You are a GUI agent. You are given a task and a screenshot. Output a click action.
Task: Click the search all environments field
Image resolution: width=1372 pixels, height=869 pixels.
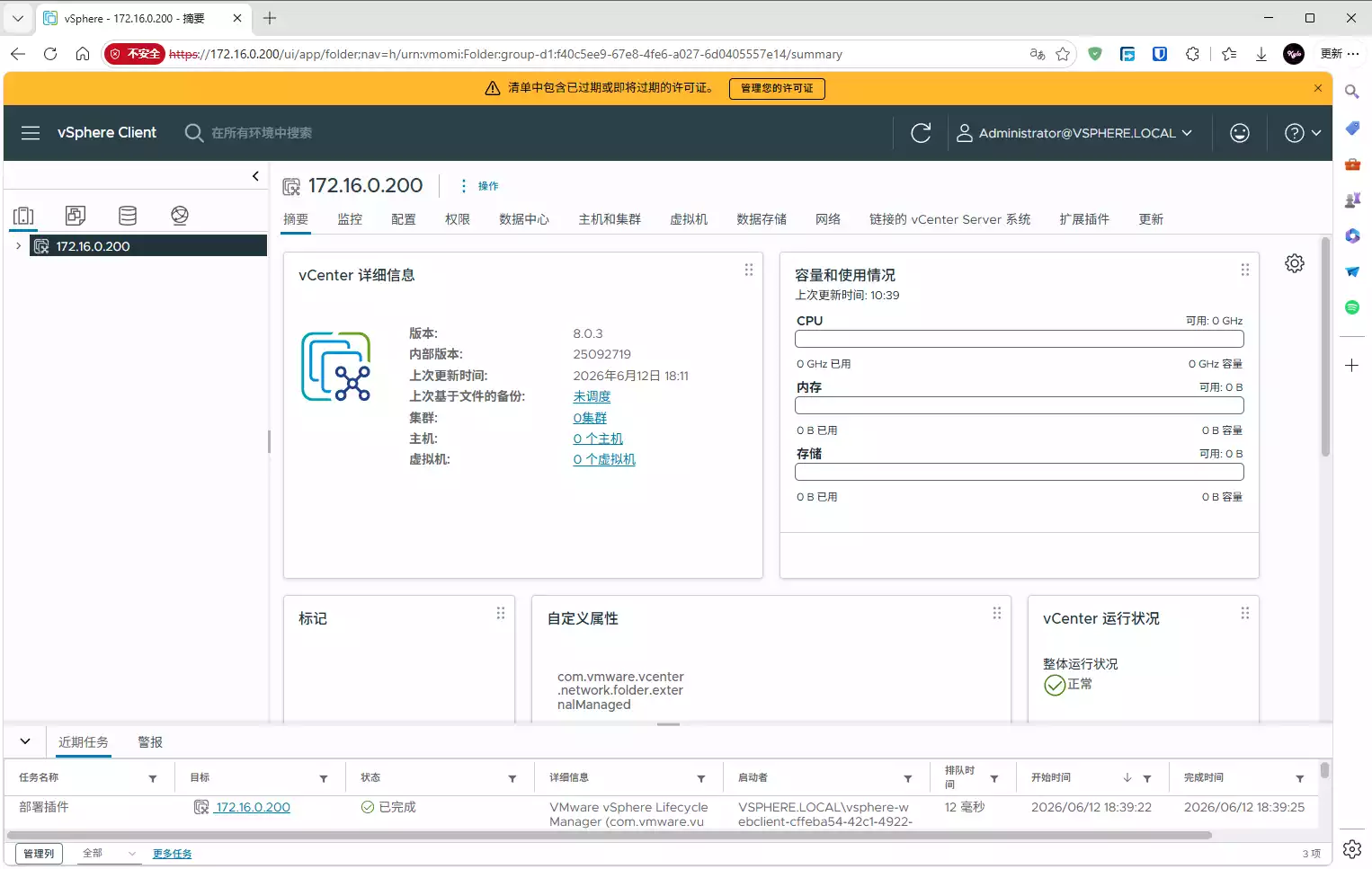[x=261, y=133]
